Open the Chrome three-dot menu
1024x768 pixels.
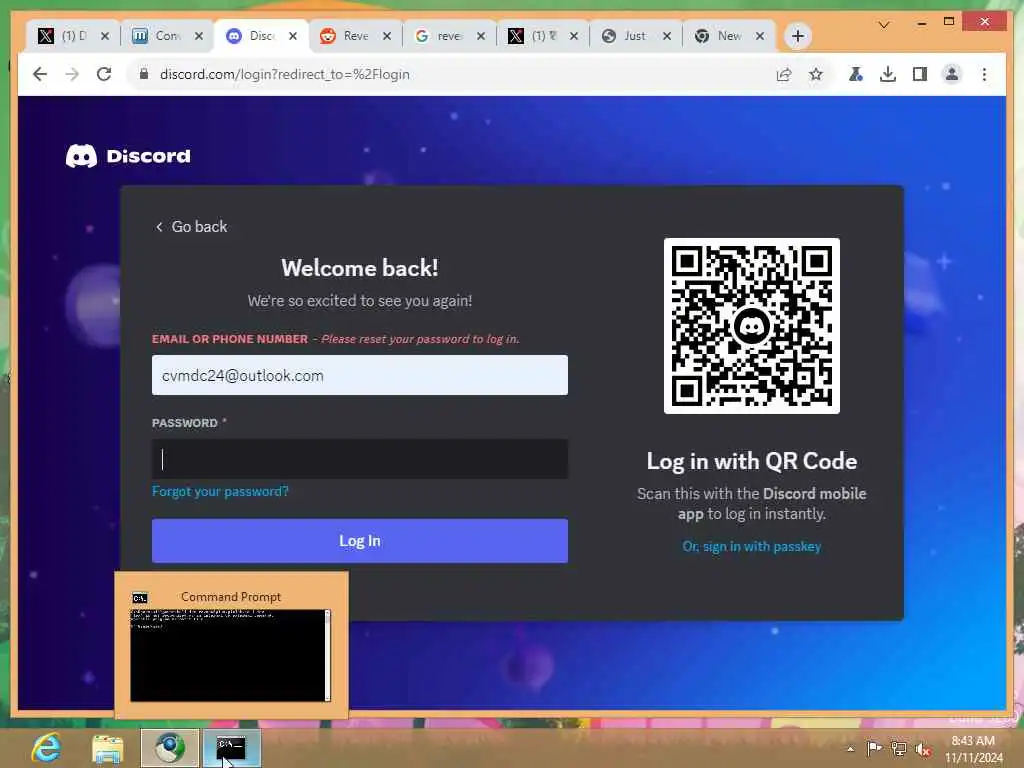(x=984, y=74)
